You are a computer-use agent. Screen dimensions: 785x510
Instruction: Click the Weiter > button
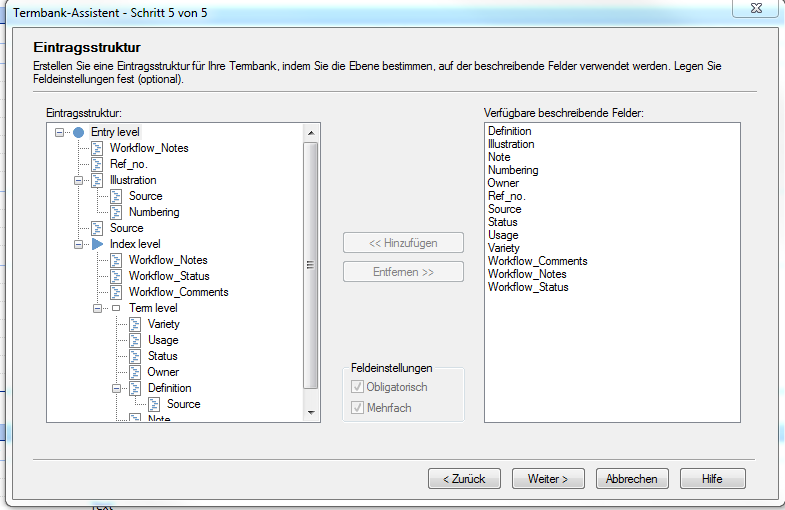(548, 479)
